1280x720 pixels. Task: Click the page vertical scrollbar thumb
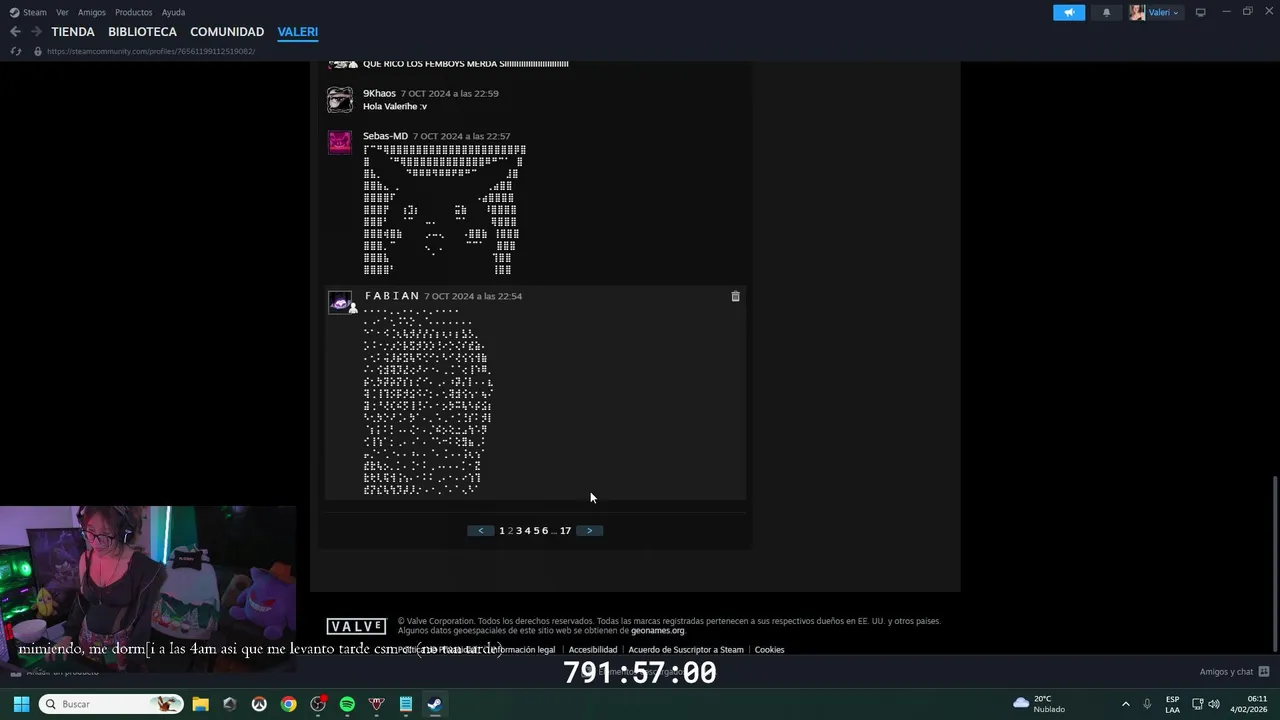(1274, 563)
